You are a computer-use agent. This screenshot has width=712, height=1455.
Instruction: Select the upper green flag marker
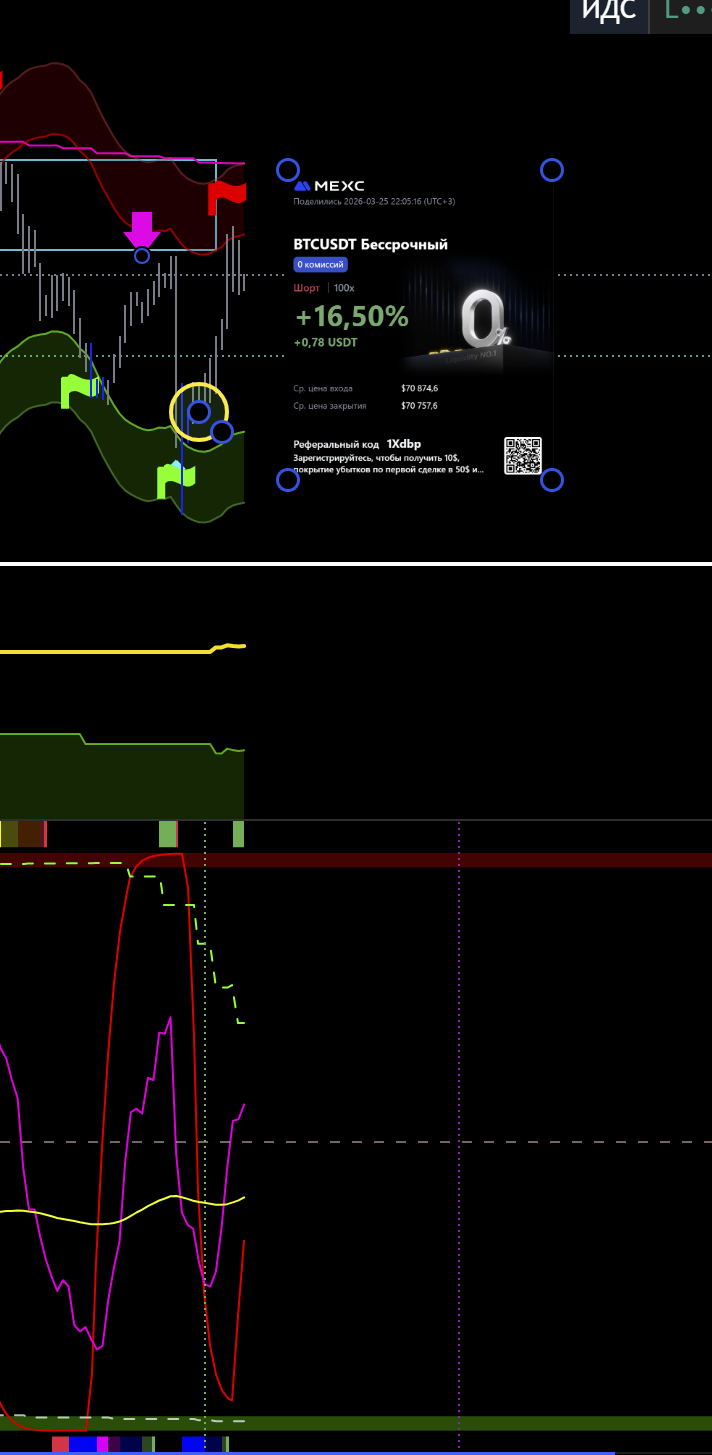[79, 389]
